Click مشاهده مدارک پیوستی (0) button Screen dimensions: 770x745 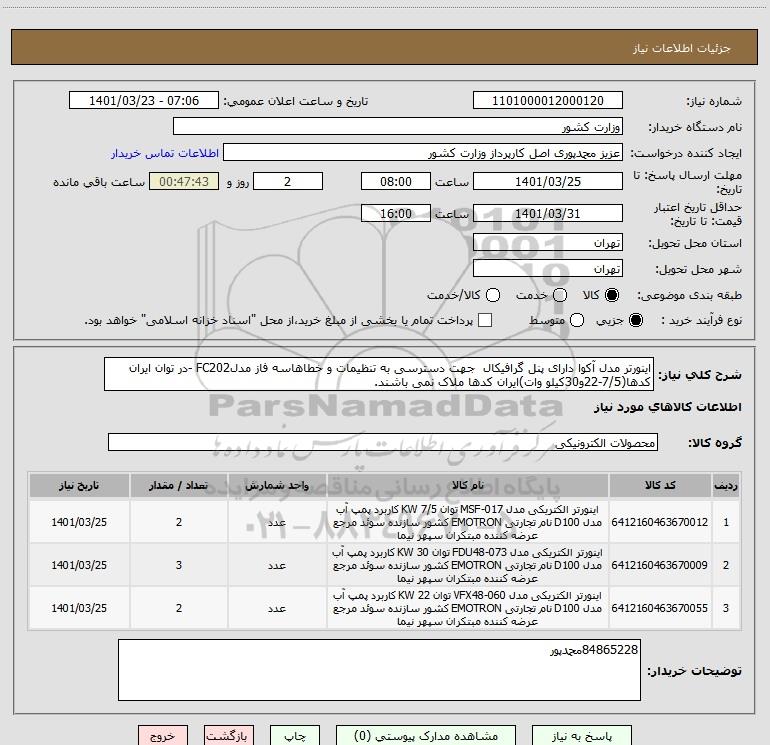(x=426, y=736)
